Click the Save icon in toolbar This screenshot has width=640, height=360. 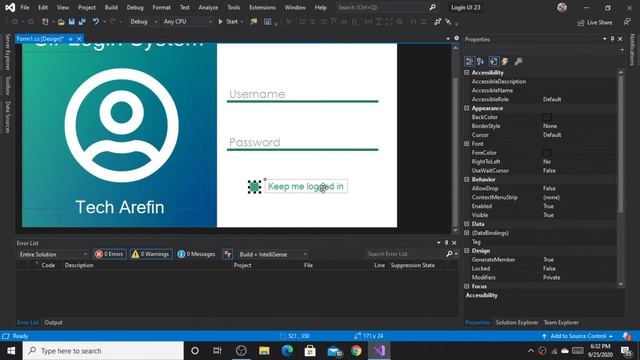pyautogui.click(x=71, y=22)
